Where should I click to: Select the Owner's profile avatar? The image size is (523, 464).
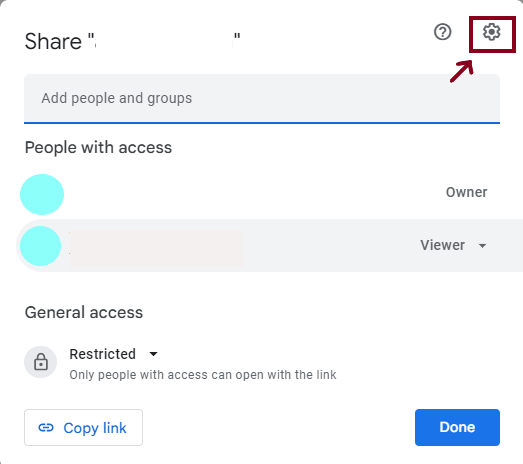42,194
